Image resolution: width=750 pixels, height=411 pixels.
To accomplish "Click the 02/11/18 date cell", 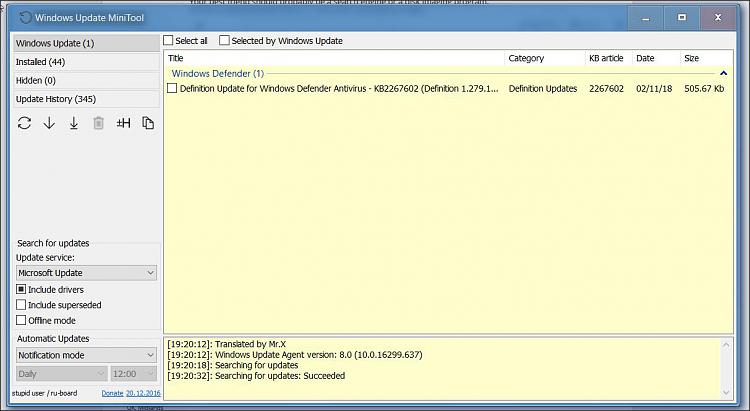I will pyautogui.click(x=654, y=89).
